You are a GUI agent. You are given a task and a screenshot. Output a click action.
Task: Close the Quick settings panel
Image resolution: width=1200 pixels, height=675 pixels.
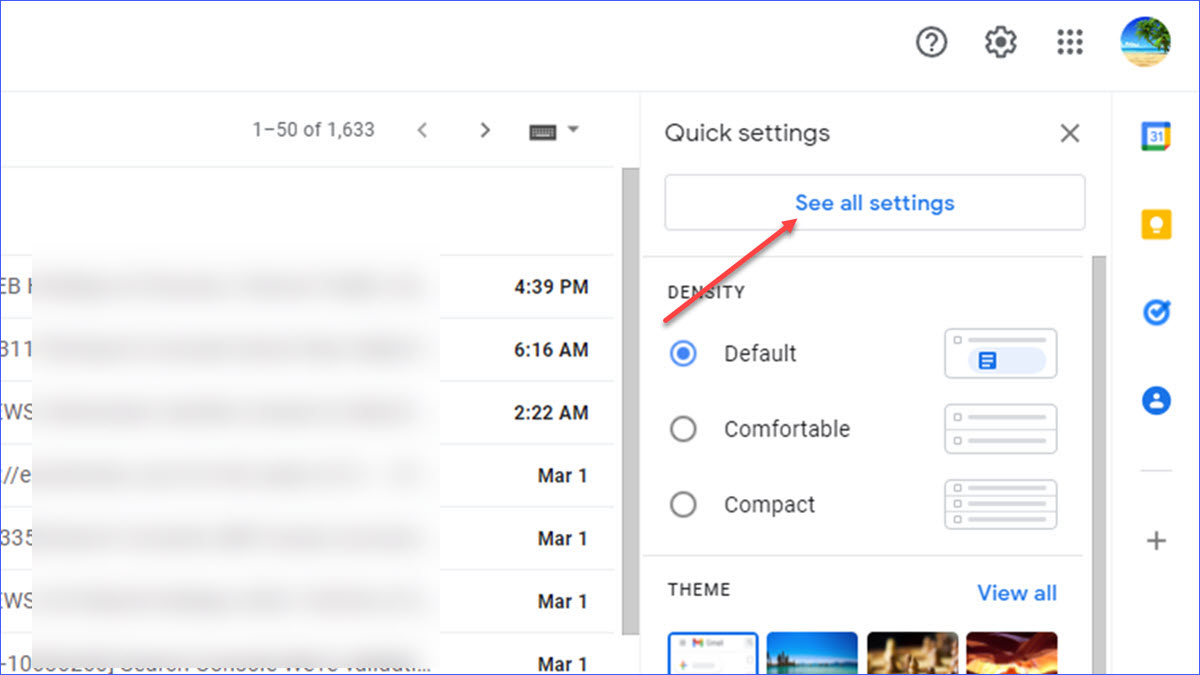click(1070, 133)
